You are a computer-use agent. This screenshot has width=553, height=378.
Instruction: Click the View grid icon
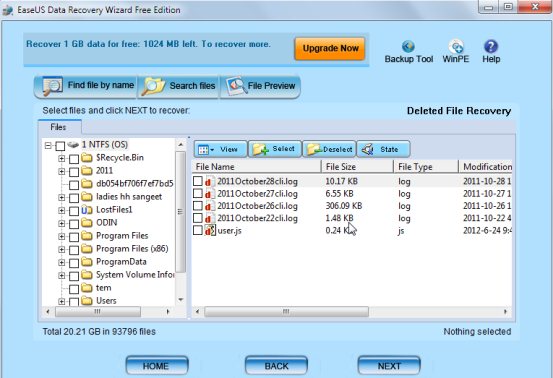tap(203, 150)
